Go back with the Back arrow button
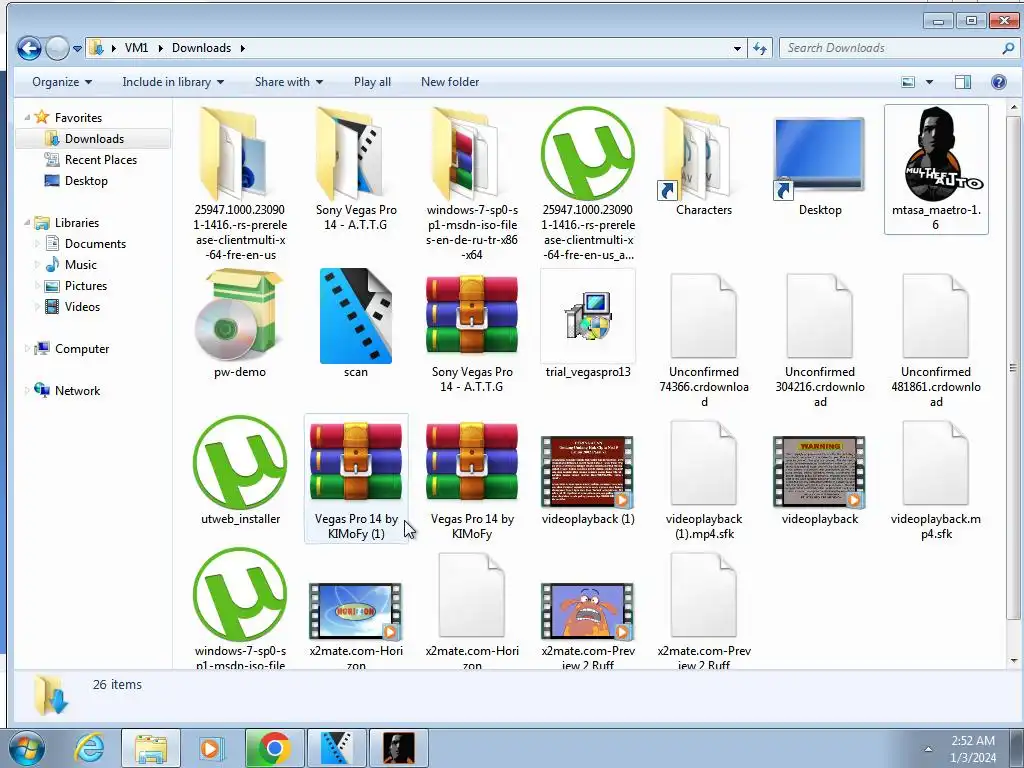Viewport: 1024px width, 768px height. [29, 48]
